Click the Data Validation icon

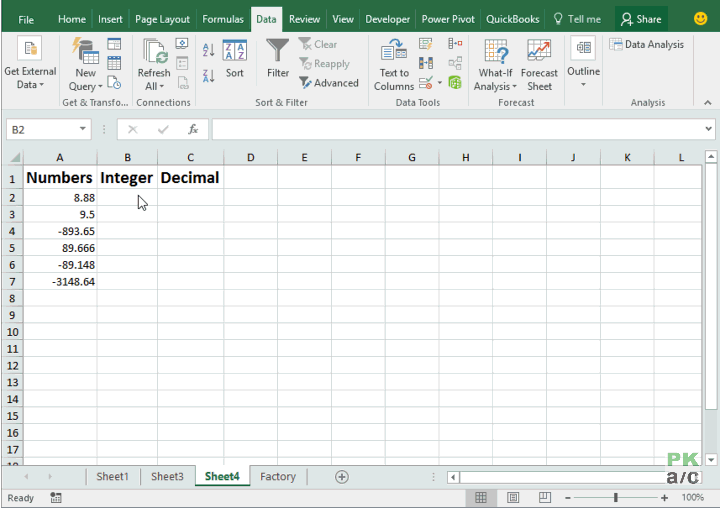click(x=426, y=83)
